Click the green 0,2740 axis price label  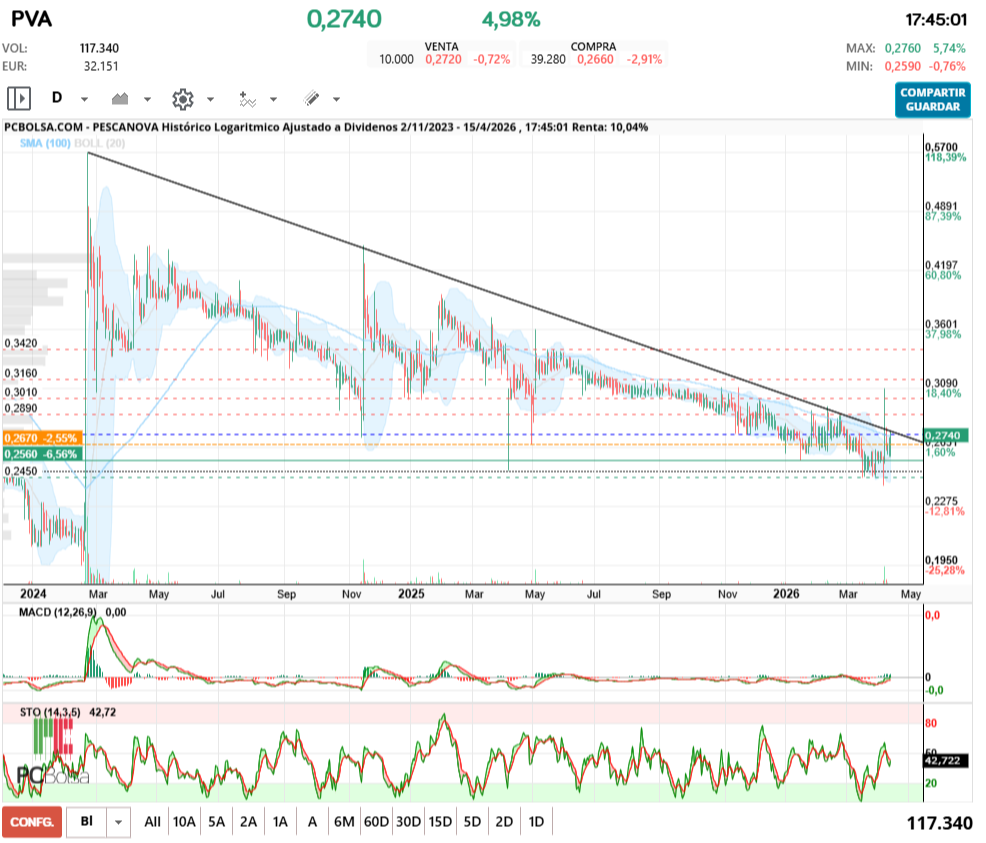946,436
